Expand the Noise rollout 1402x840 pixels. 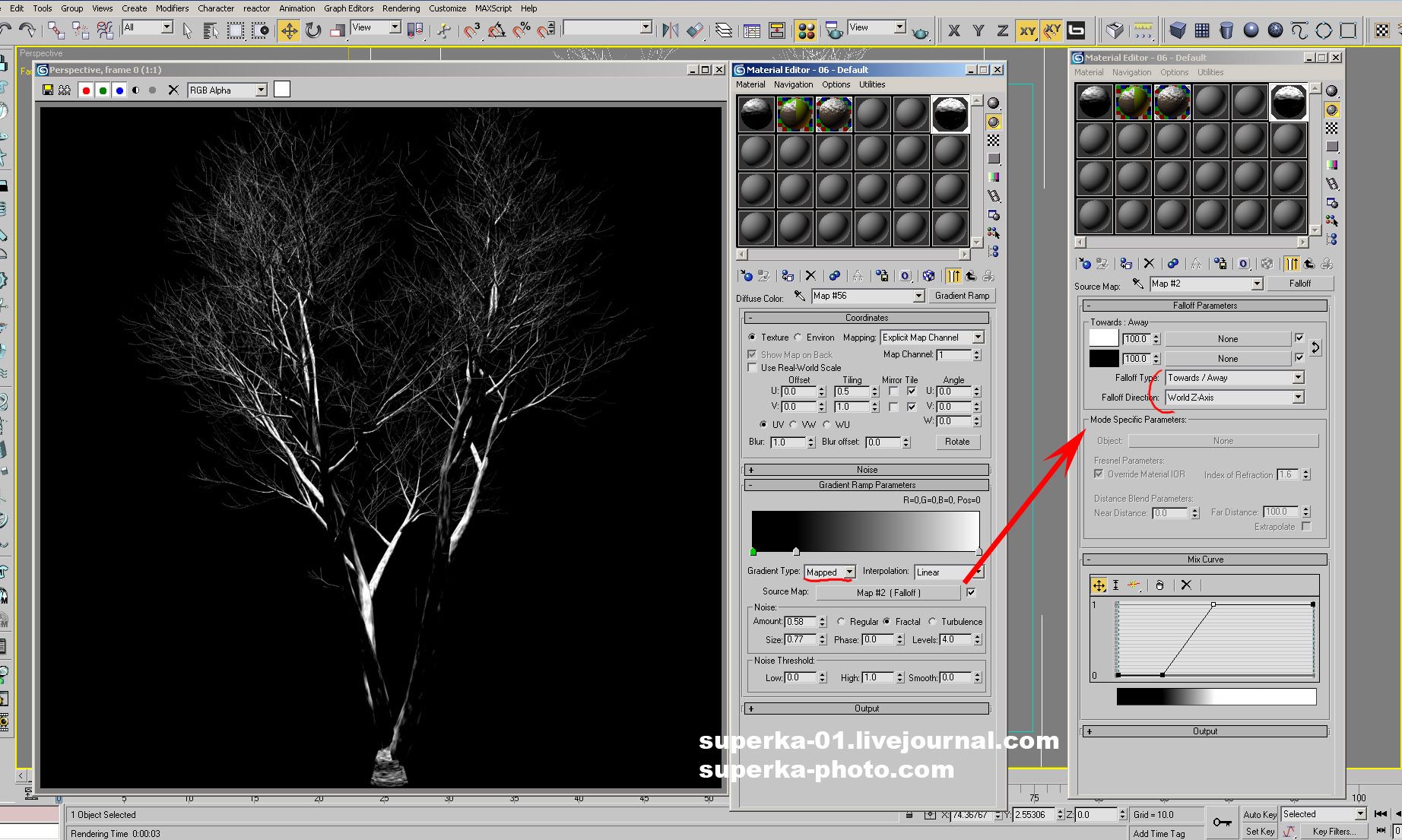867,470
